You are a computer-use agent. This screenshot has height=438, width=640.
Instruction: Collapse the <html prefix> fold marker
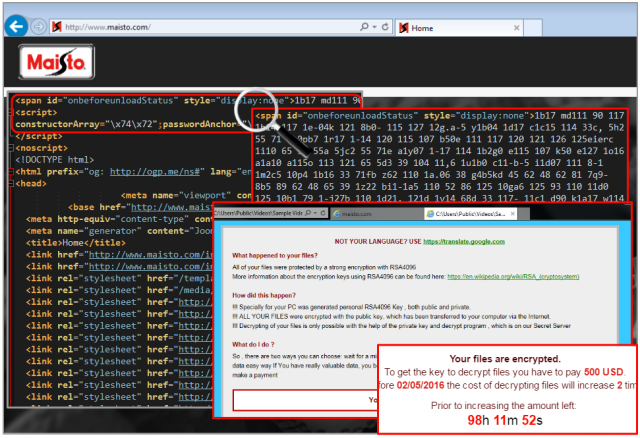click(x=11, y=172)
